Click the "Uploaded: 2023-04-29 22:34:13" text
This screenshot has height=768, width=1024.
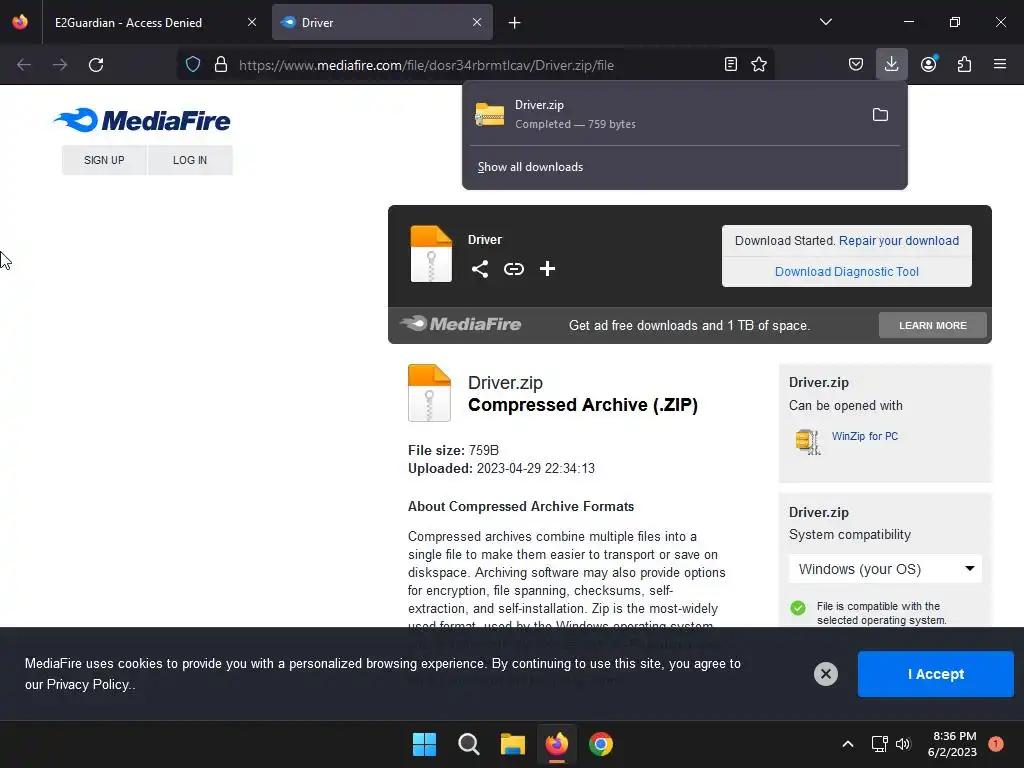(x=501, y=468)
